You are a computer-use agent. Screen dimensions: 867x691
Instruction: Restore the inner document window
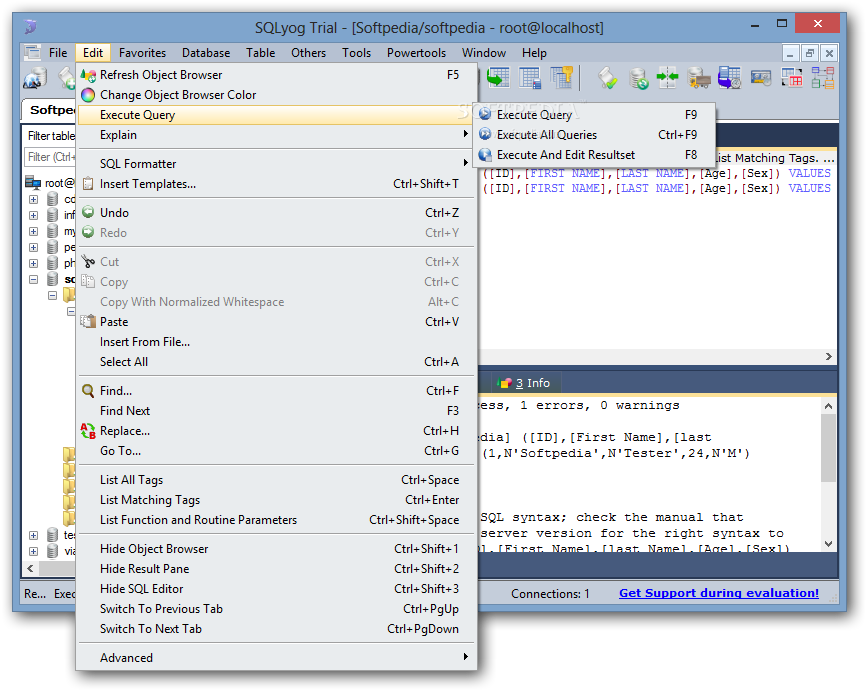(x=809, y=53)
